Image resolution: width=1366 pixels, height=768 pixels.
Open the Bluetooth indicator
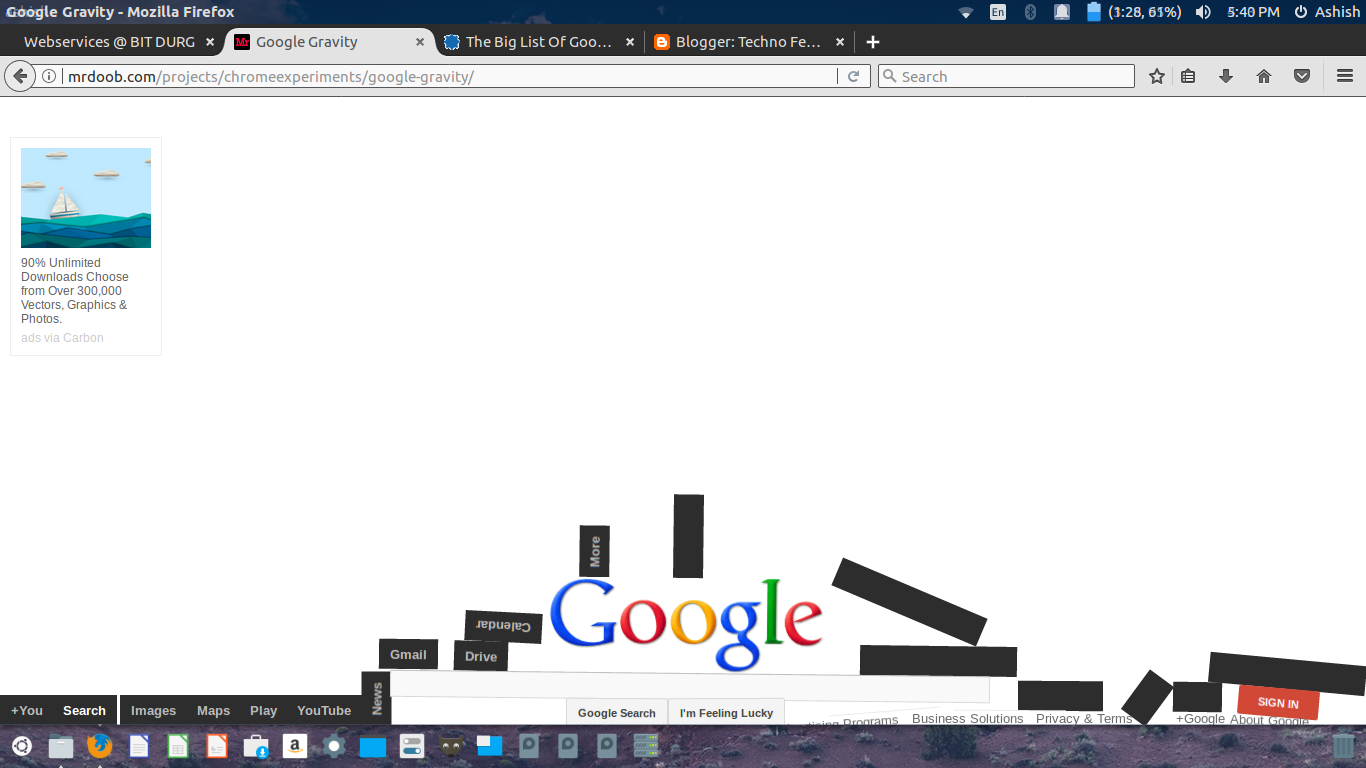pyautogui.click(x=1030, y=12)
